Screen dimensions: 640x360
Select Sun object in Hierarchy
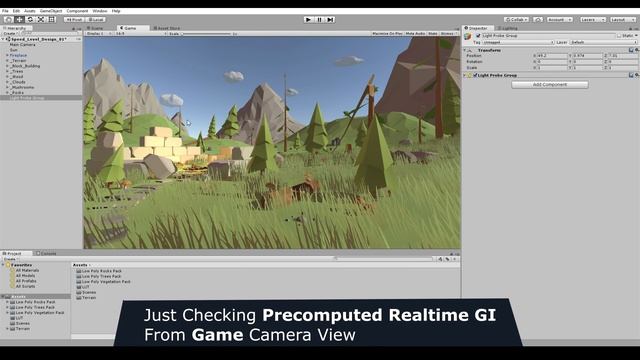[x=13, y=50]
